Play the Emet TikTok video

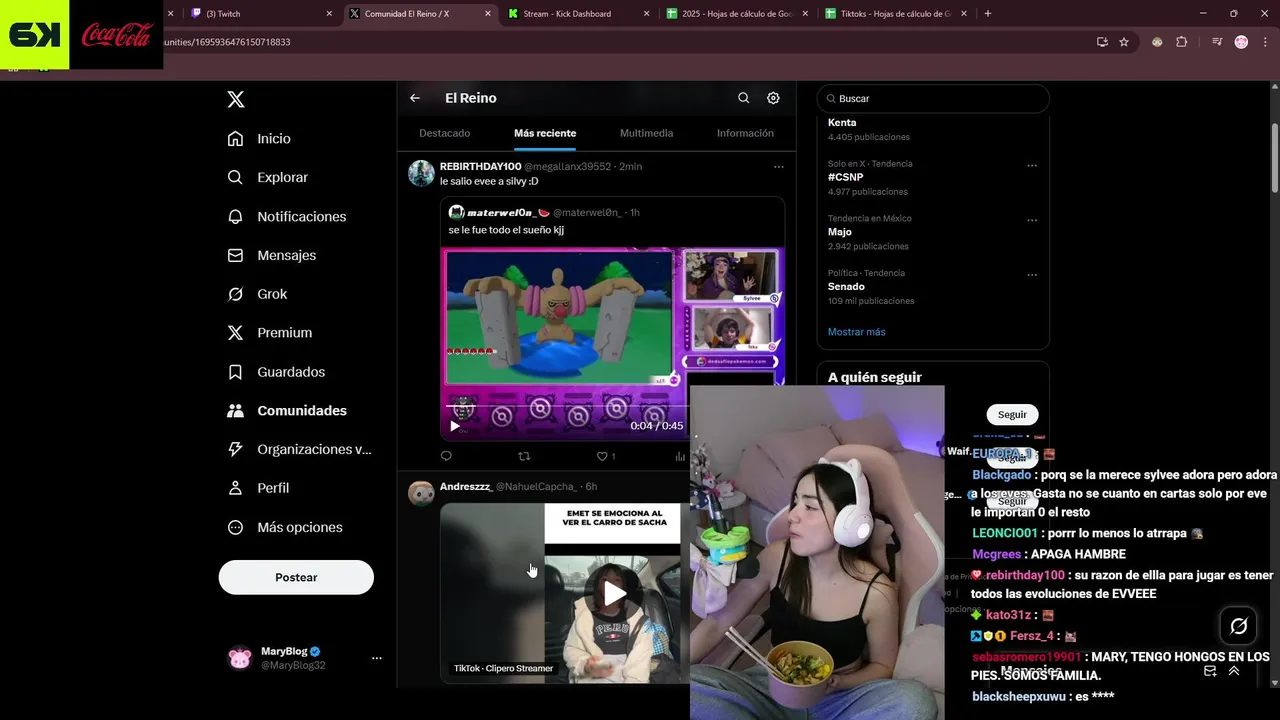[x=614, y=594]
